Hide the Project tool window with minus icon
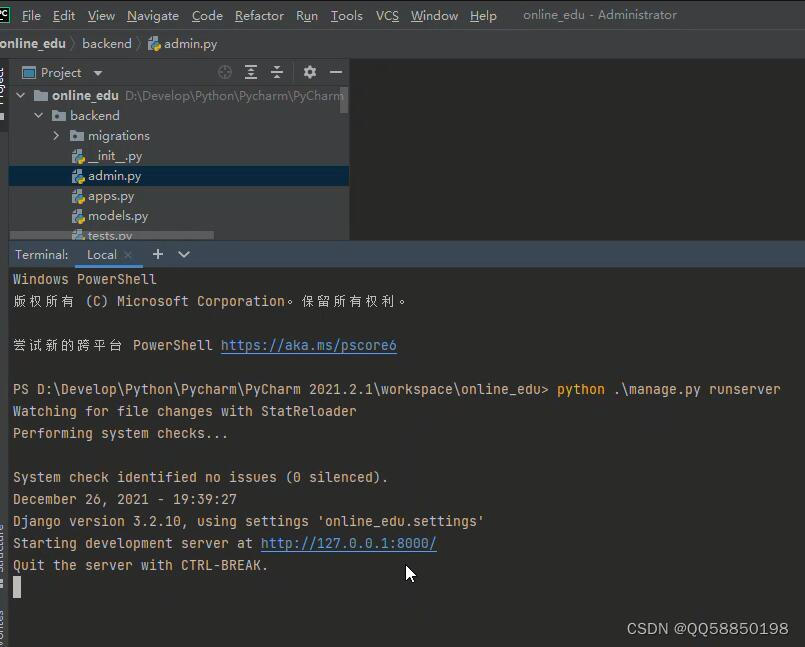 pyautogui.click(x=334, y=72)
